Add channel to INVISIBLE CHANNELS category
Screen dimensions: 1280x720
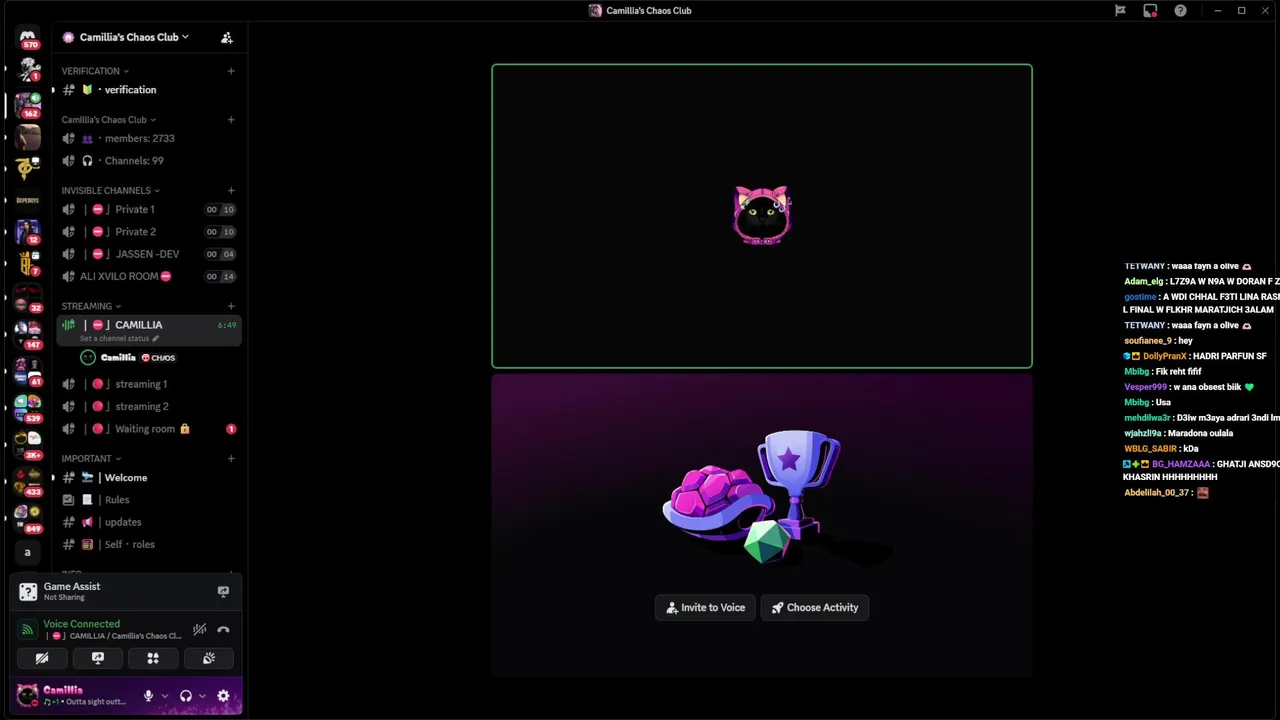[x=231, y=190]
